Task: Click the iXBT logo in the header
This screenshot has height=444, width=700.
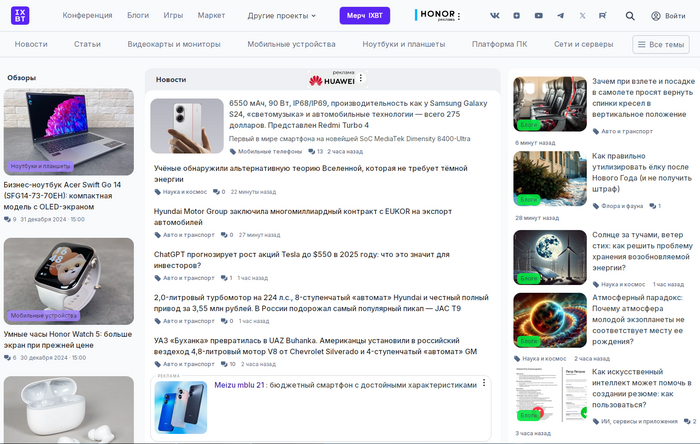Action: click(21, 16)
